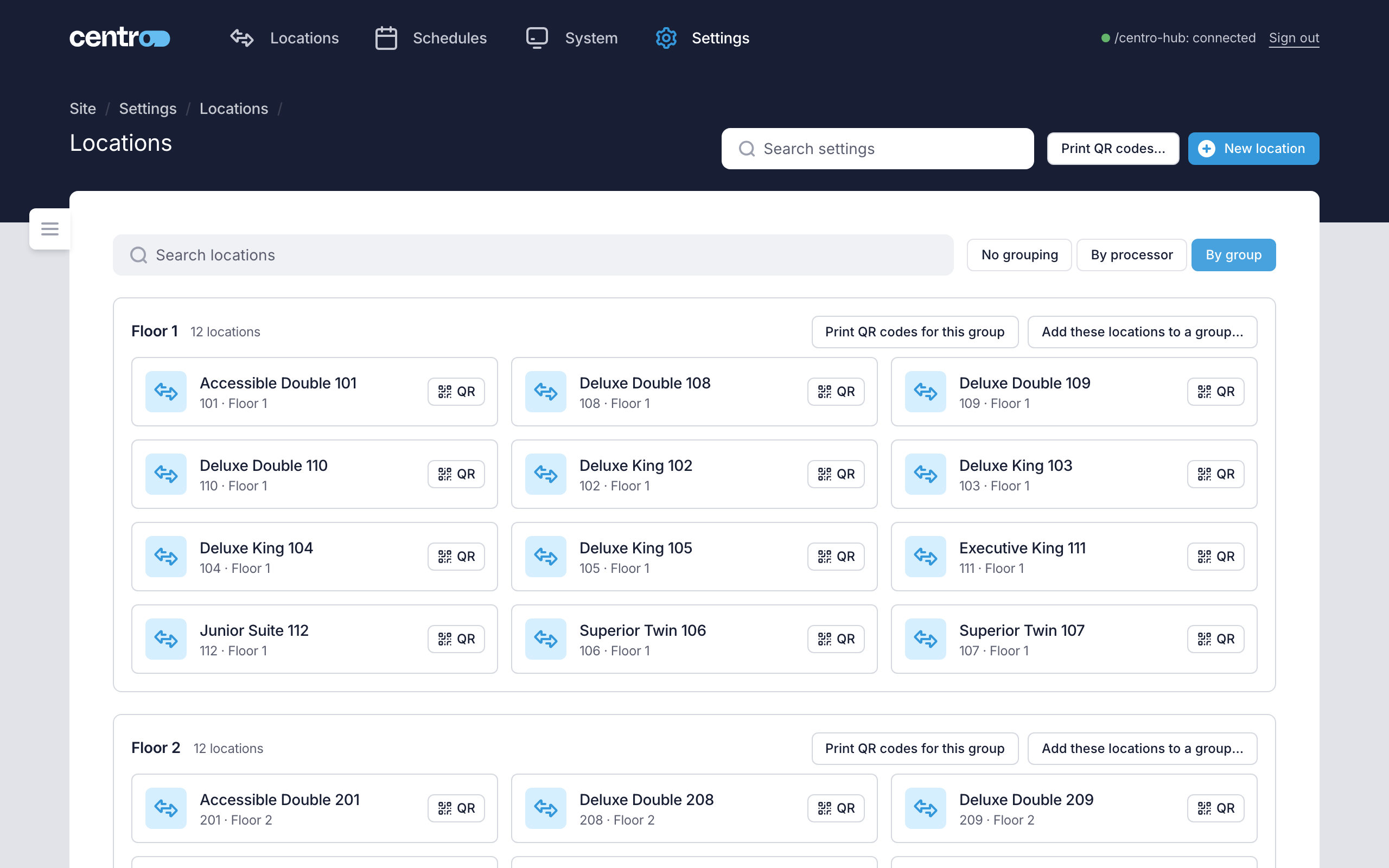Go to Locations breadcrumb
1389x868 pixels.
click(x=234, y=108)
